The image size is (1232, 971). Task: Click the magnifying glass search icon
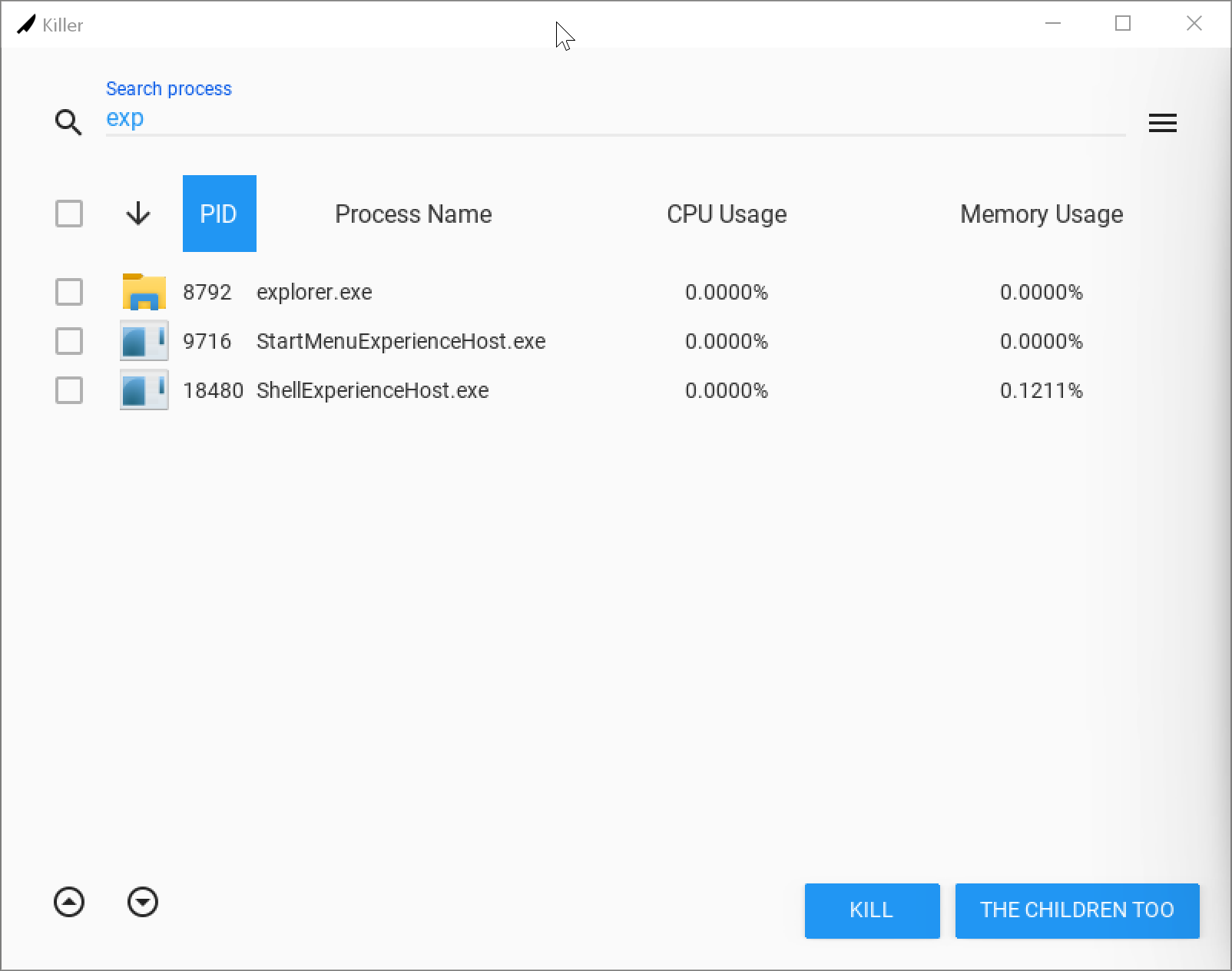(x=68, y=122)
